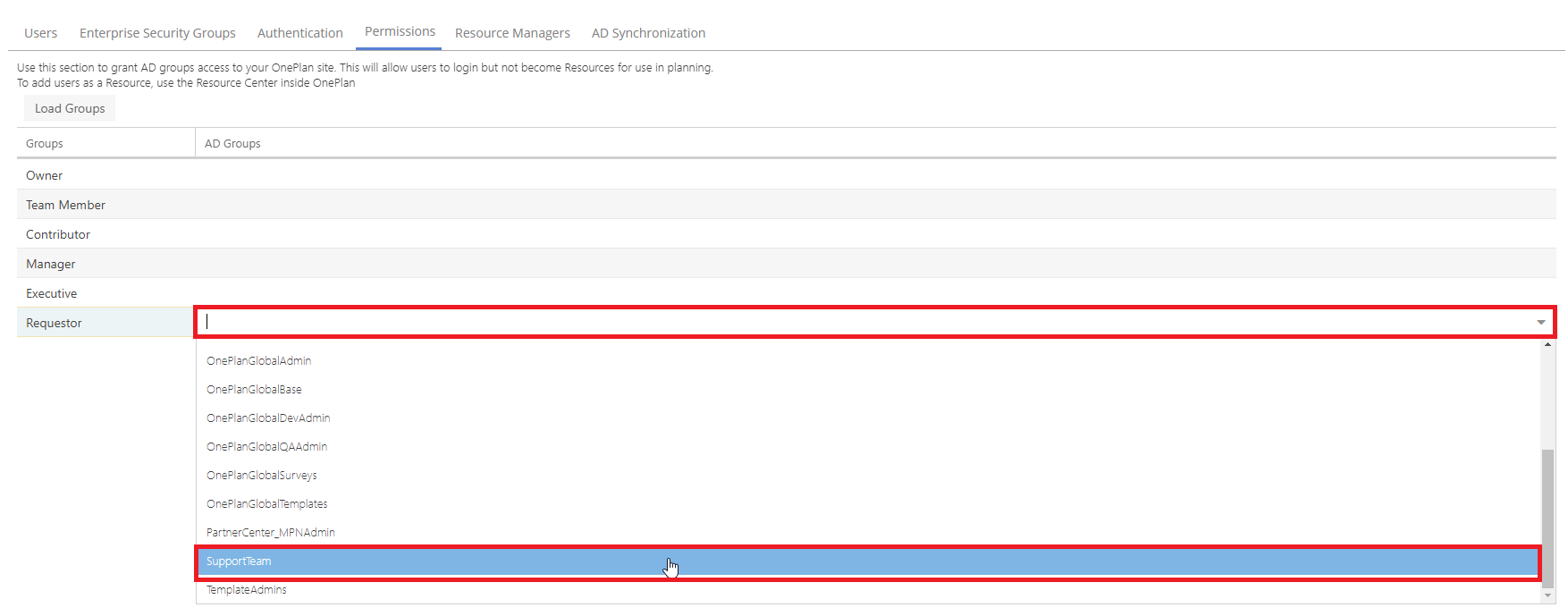Click the dropdown list scrollbar thumb

[x=1547, y=518]
